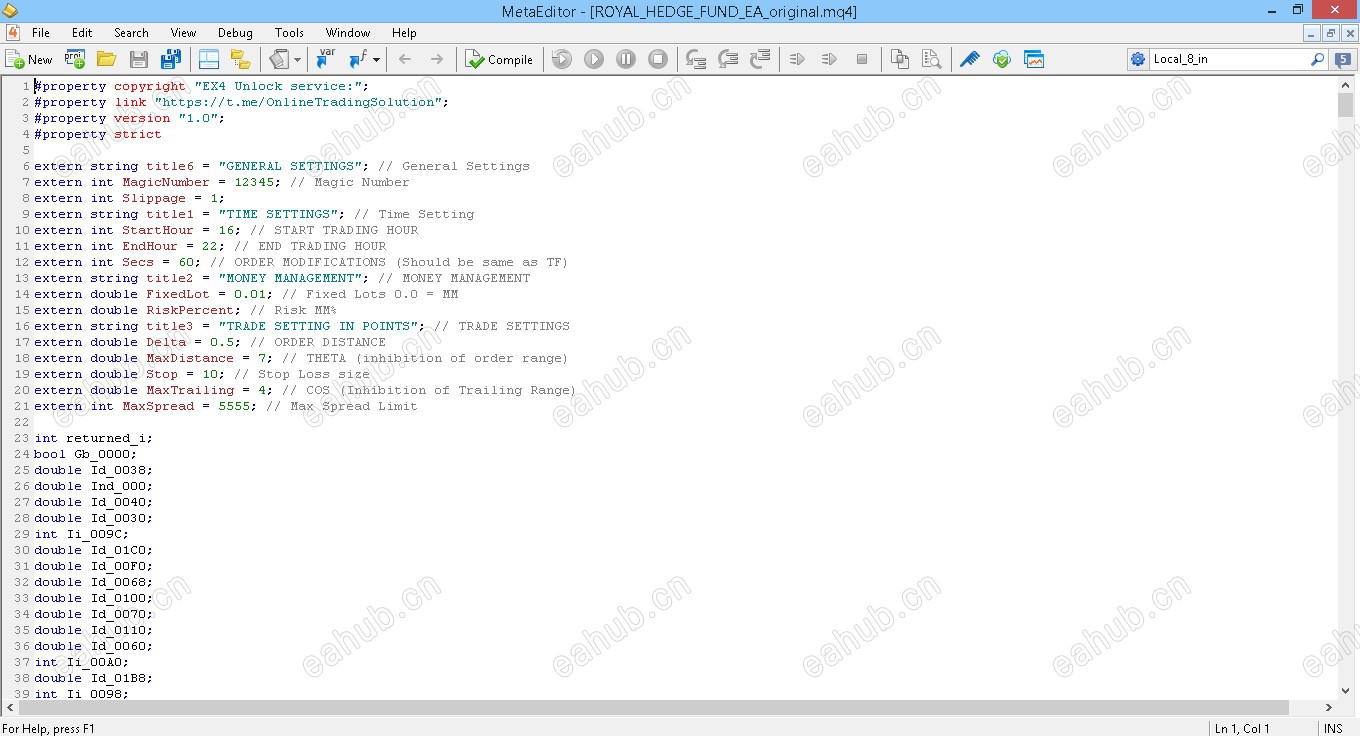Open the Debug menu

[x=235, y=33]
